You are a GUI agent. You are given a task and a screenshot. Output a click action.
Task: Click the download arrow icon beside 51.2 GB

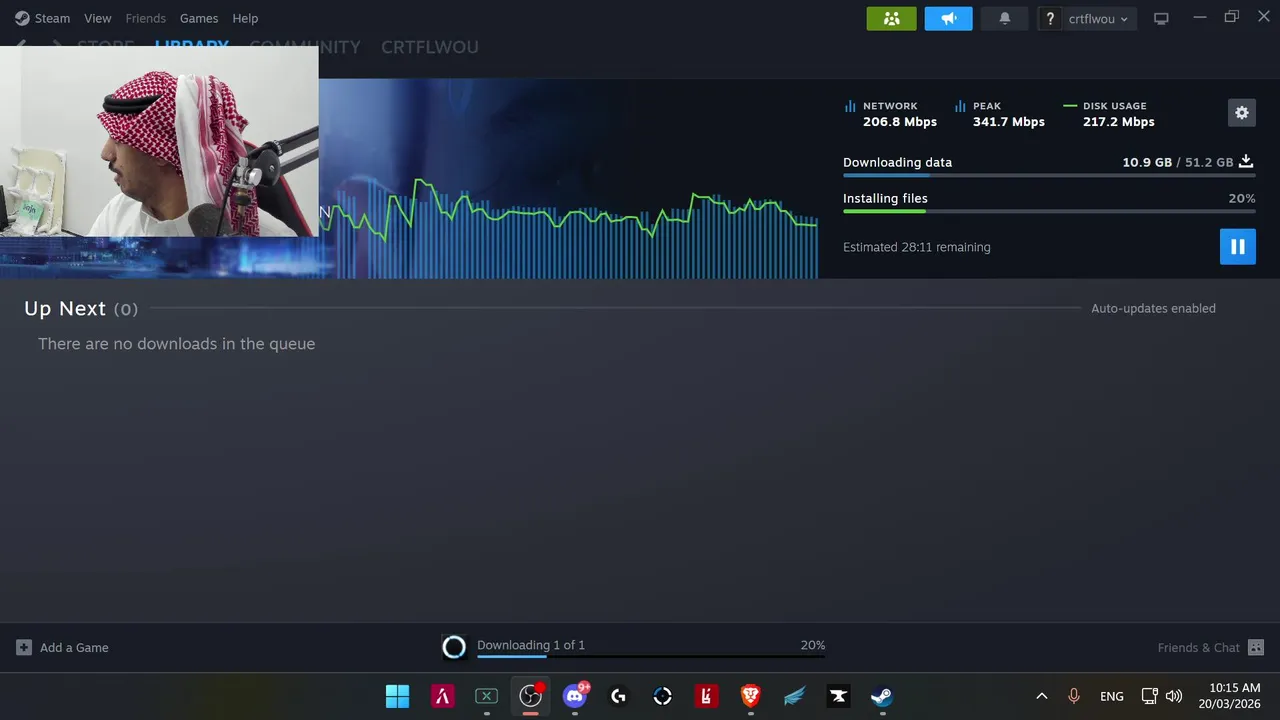tap(1246, 161)
